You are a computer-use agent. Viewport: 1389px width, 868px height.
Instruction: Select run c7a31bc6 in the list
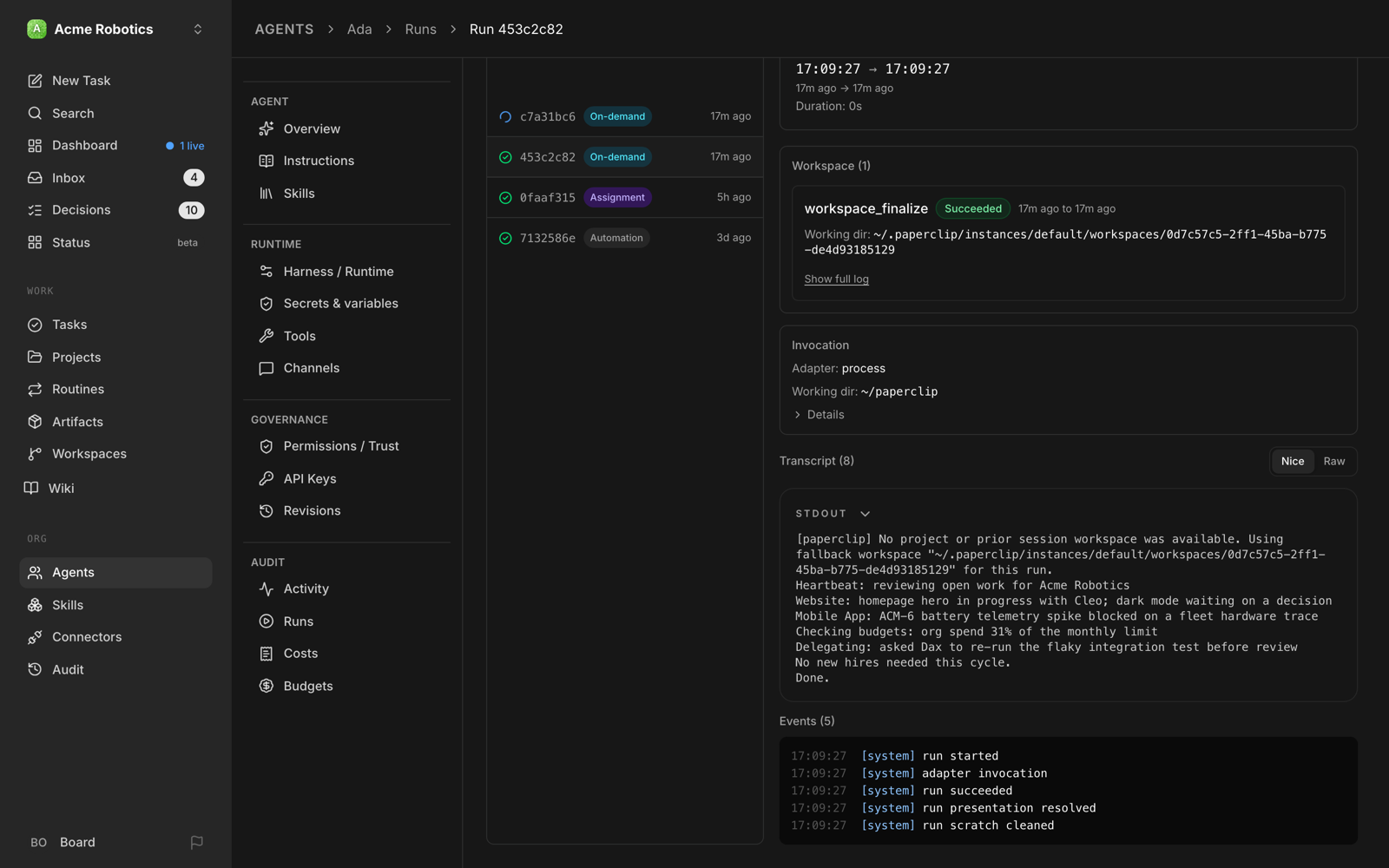[624, 116]
